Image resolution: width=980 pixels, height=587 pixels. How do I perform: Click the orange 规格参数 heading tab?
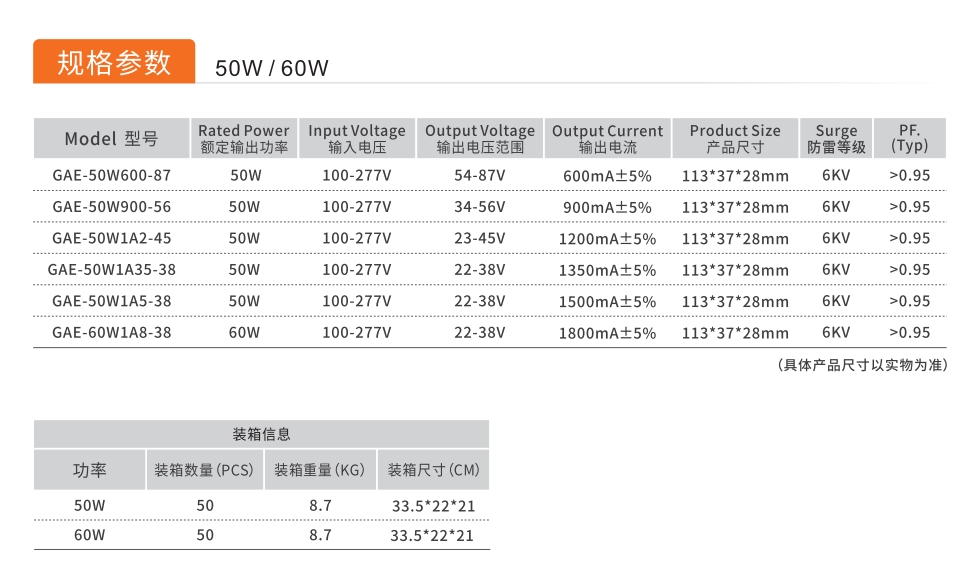coord(114,62)
